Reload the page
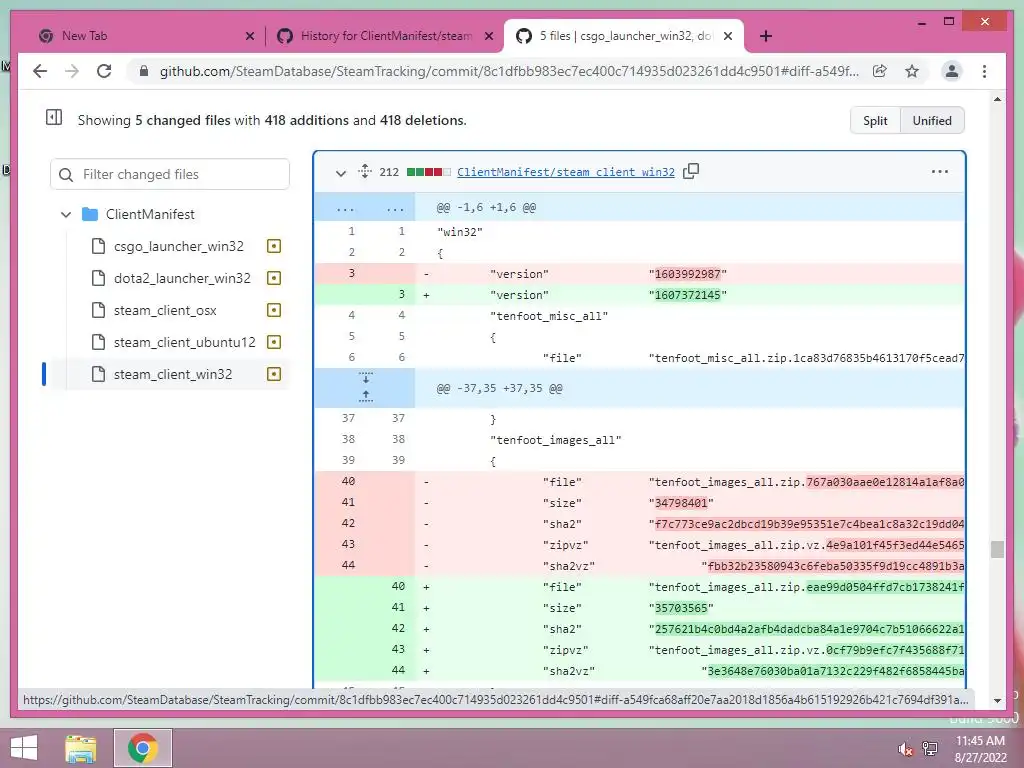The width and height of the screenshot is (1024, 768). (x=104, y=71)
